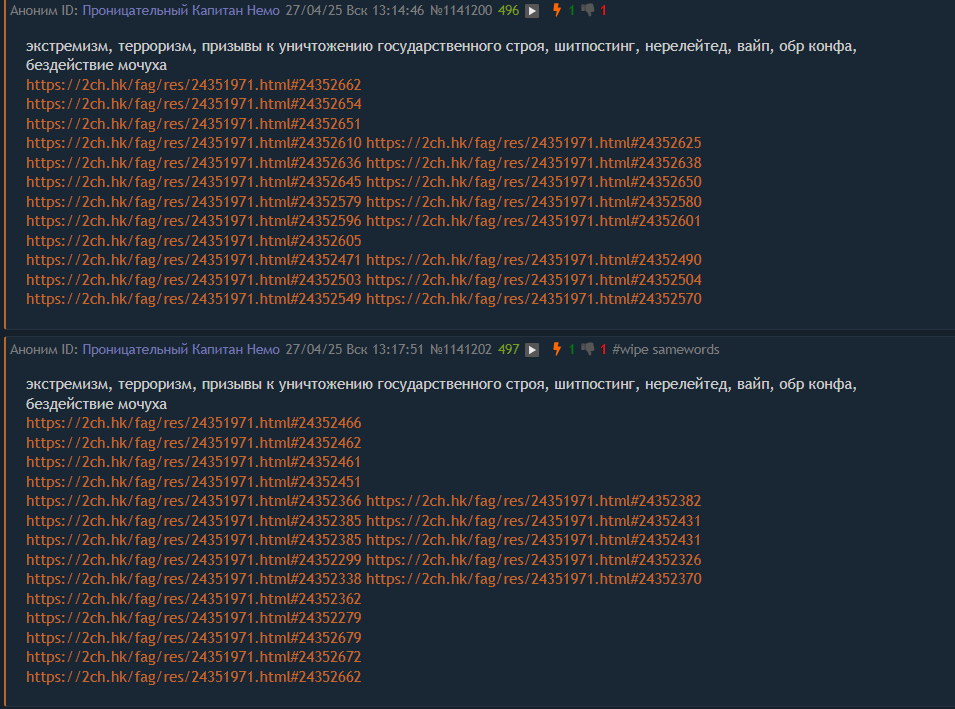
Task: Click the play arrow icon in post №1141202
Action: (x=532, y=350)
